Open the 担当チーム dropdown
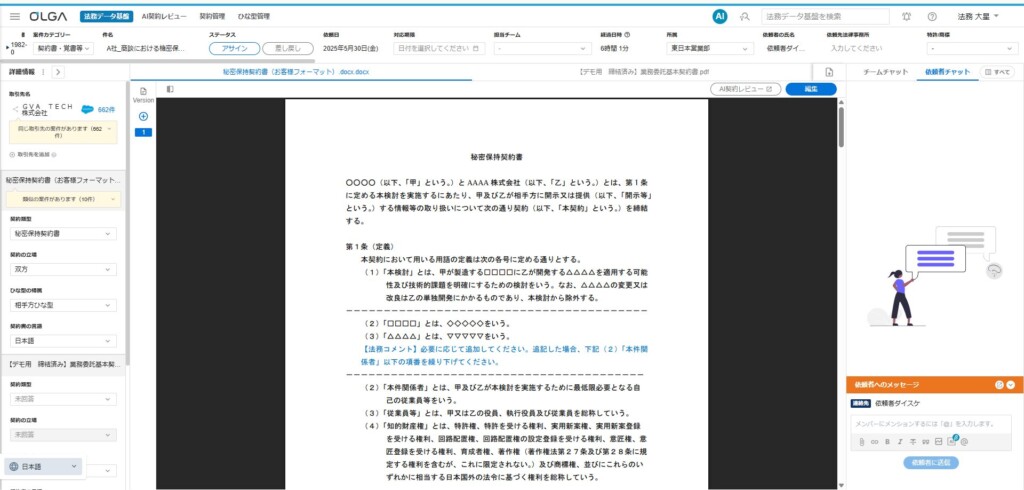This screenshot has width=1024, height=490. tap(542, 48)
